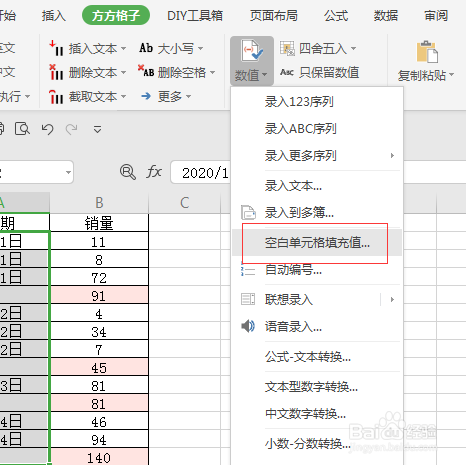Select 录入到多簿... menu item
This screenshot has width=466, height=465.
tap(317, 212)
